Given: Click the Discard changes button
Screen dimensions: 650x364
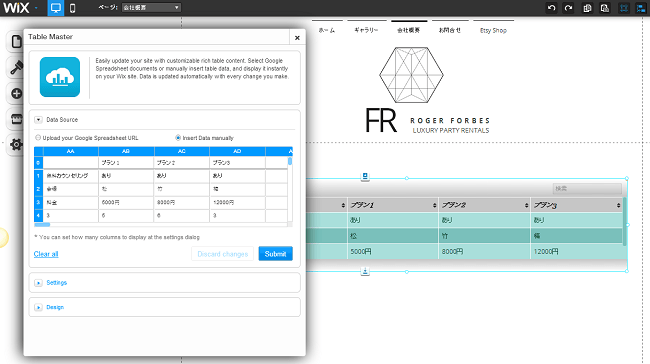Looking at the screenshot, I should 223,254.
